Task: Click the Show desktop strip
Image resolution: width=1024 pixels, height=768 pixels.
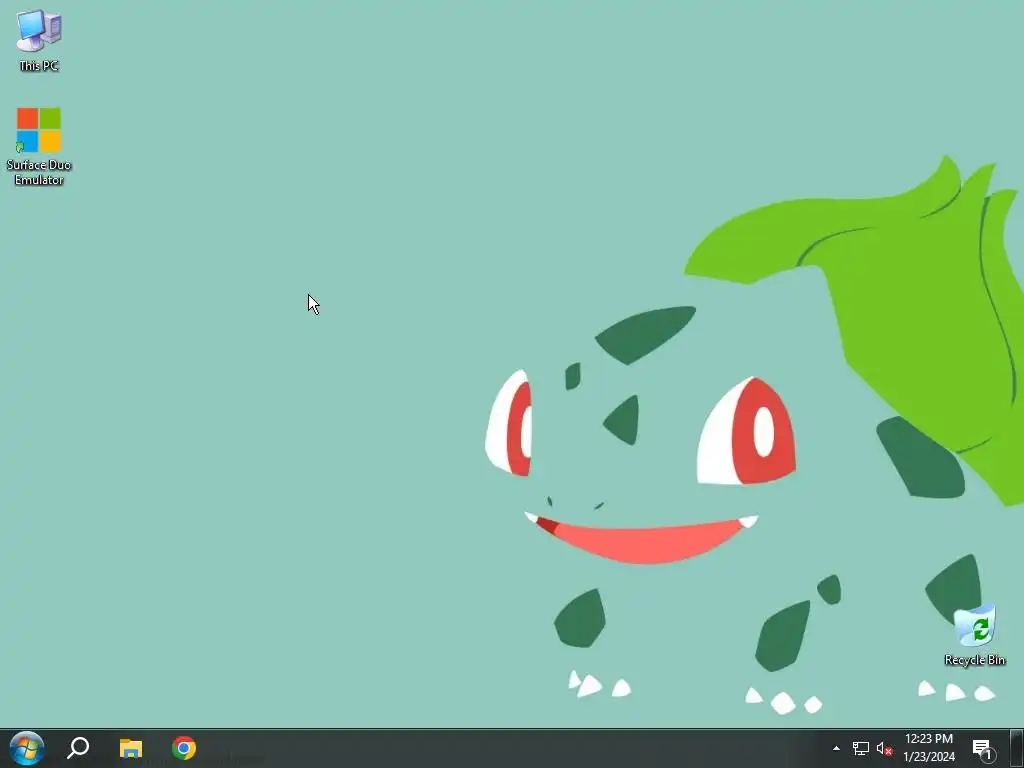Action: point(1017,748)
